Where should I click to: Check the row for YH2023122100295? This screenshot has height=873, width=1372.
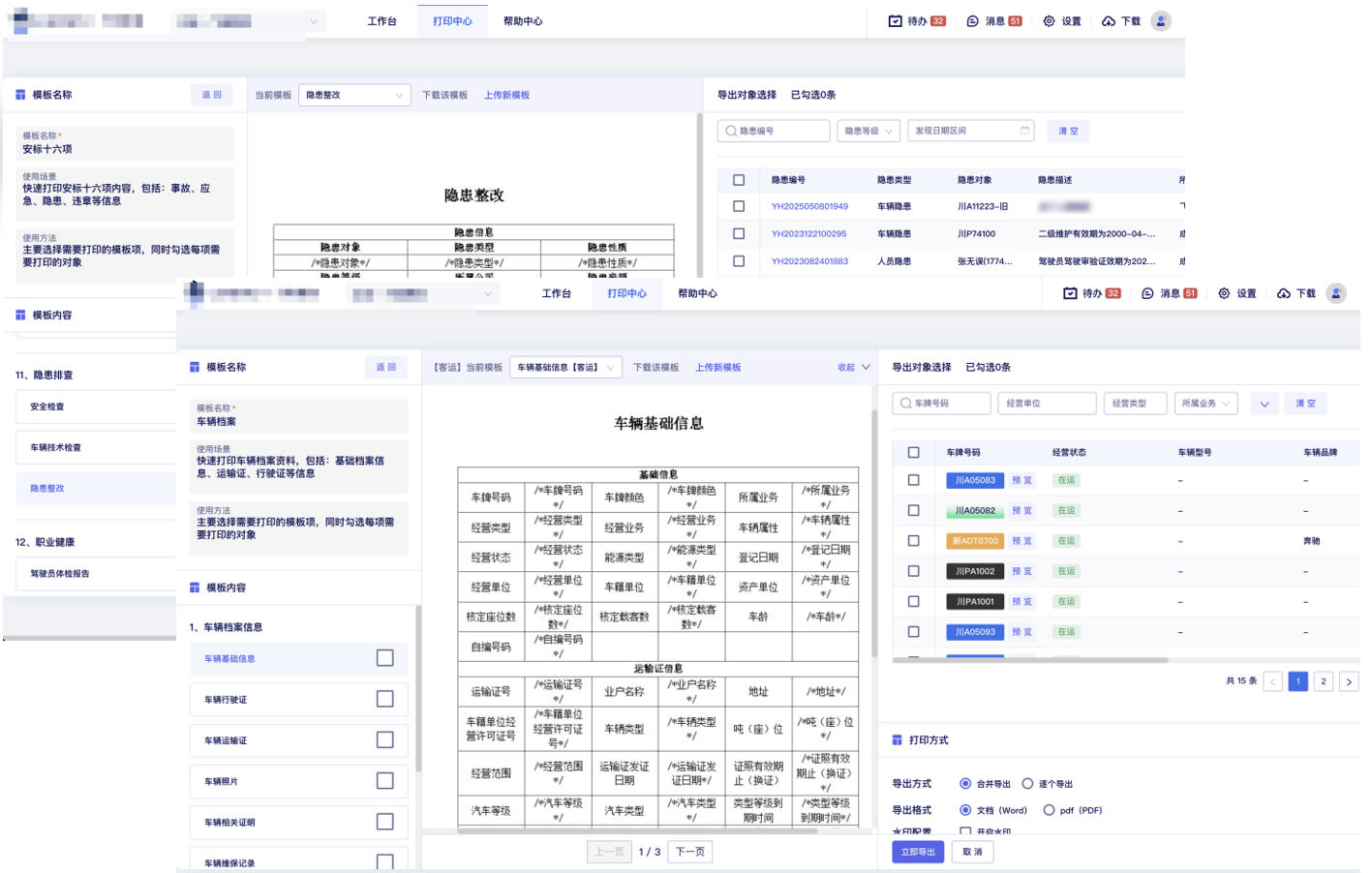[x=739, y=233]
